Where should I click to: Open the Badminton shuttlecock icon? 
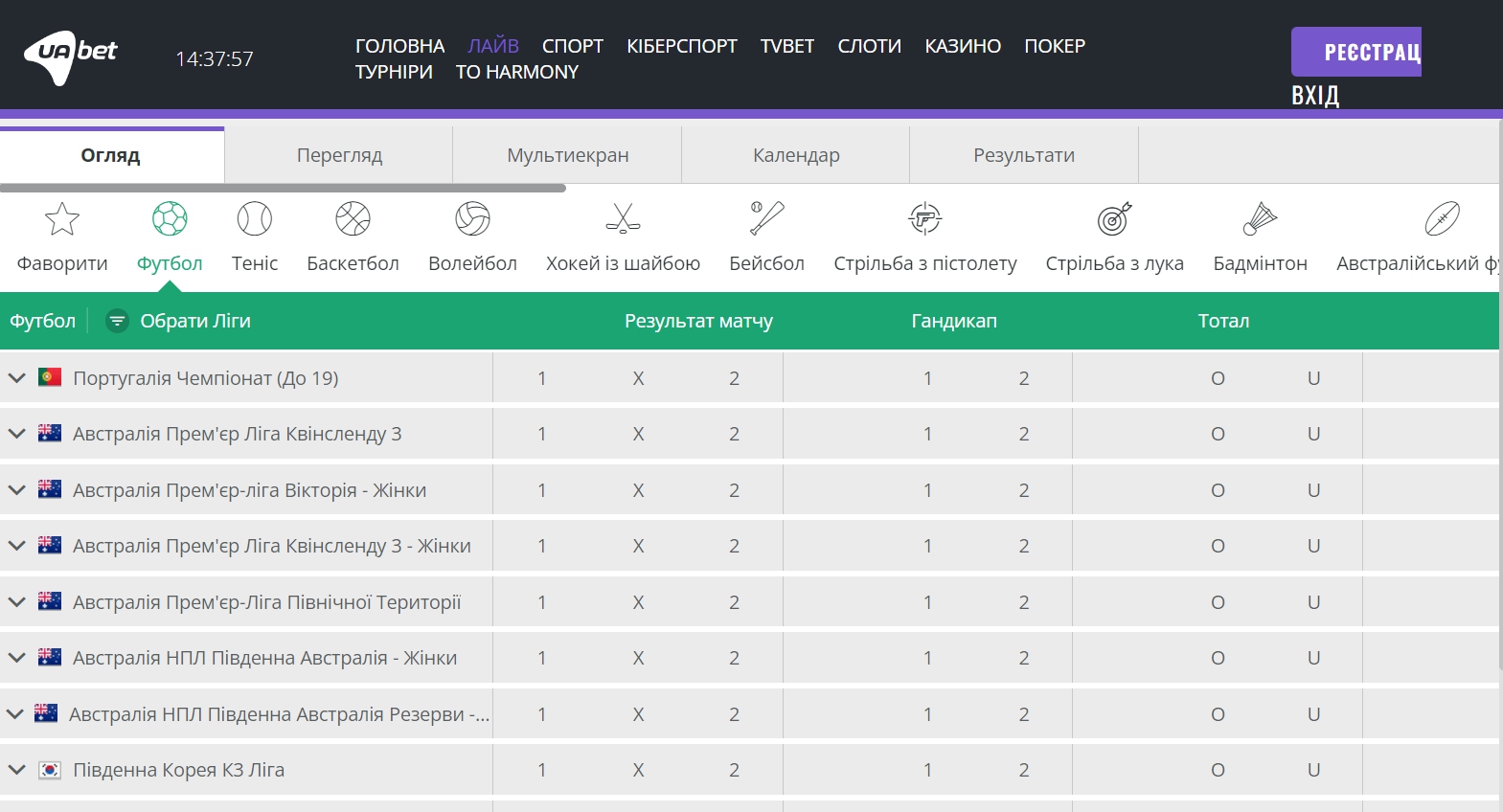(1260, 219)
